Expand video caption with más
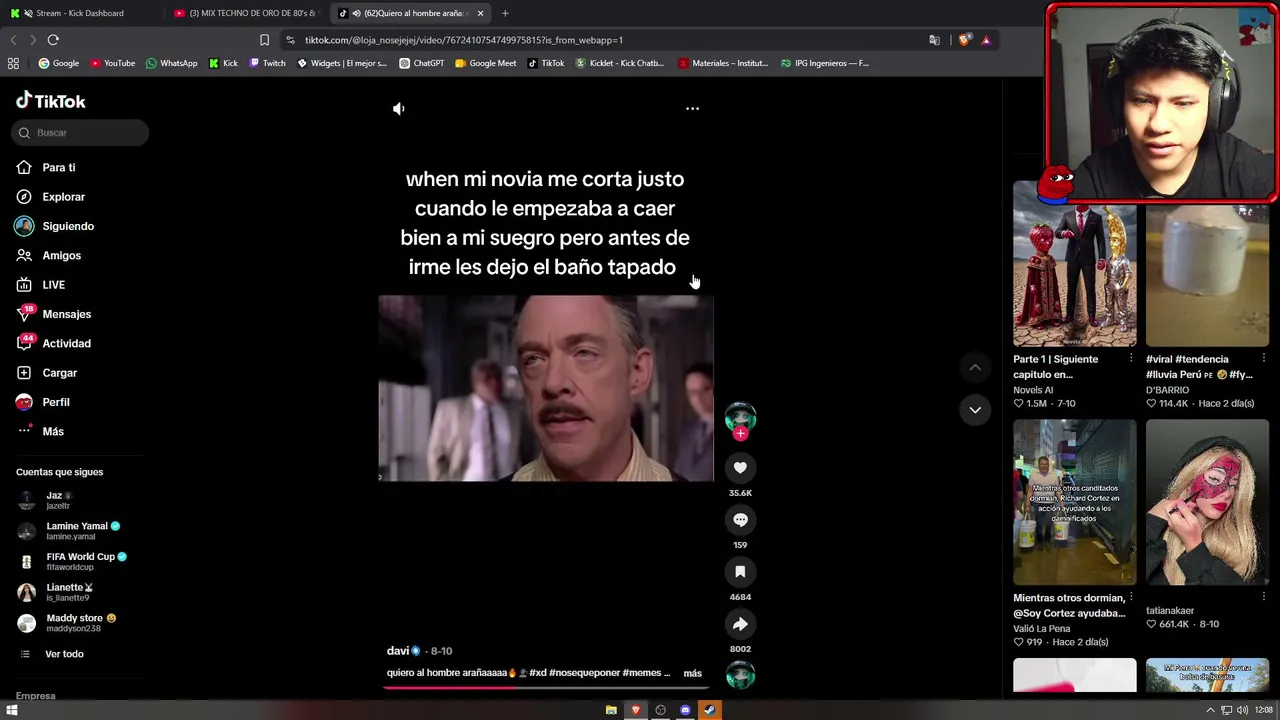Screen dimensions: 1280x720 692,673
